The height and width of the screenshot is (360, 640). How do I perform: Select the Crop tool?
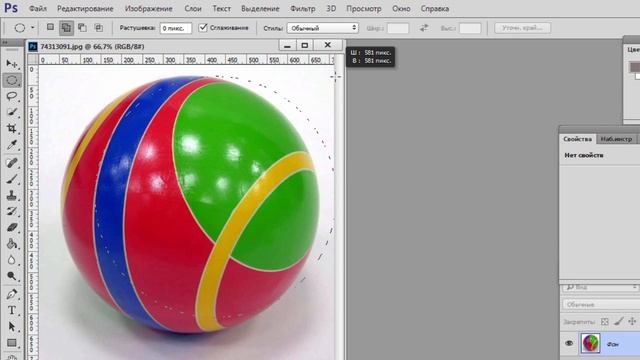pyautogui.click(x=12, y=129)
